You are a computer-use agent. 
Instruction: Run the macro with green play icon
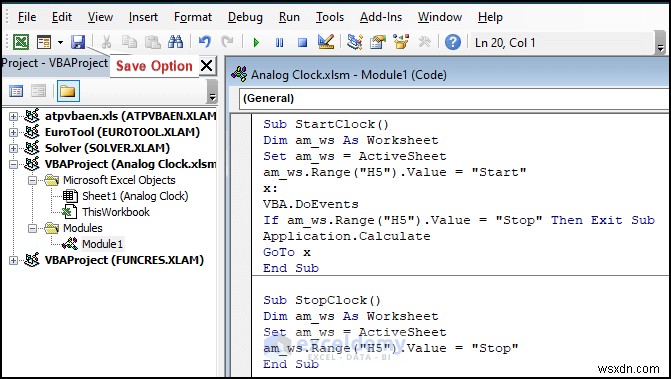256,42
